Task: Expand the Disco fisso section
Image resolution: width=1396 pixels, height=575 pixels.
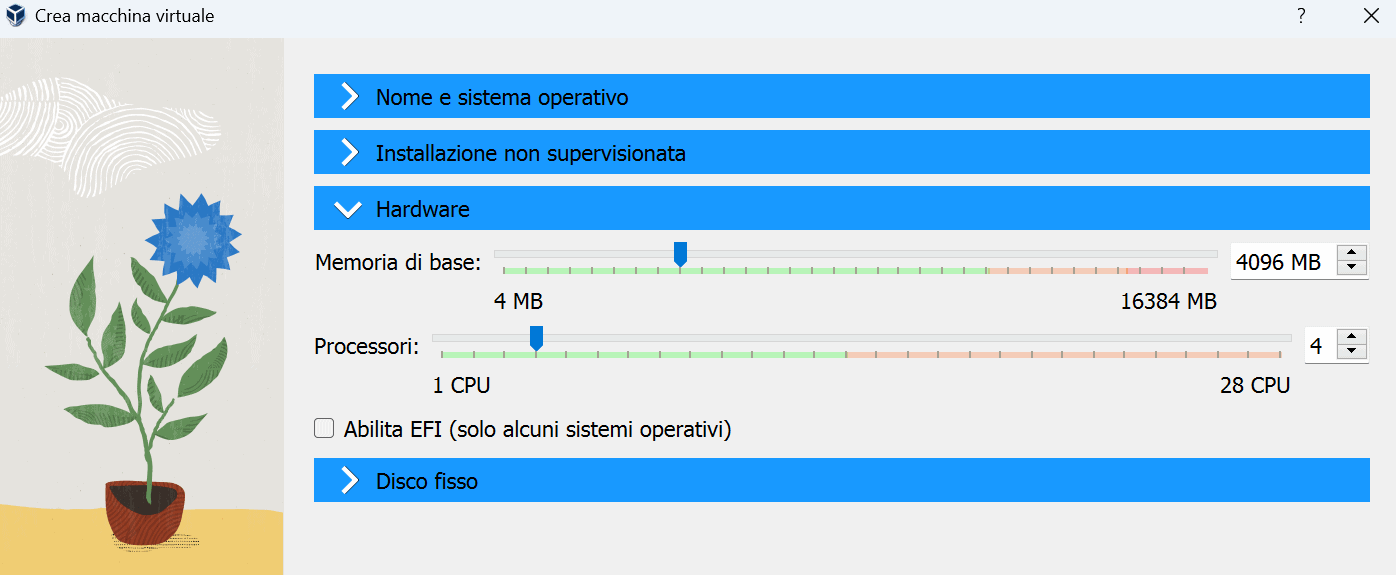Action: pyautogui.click(x=349, y=481)
